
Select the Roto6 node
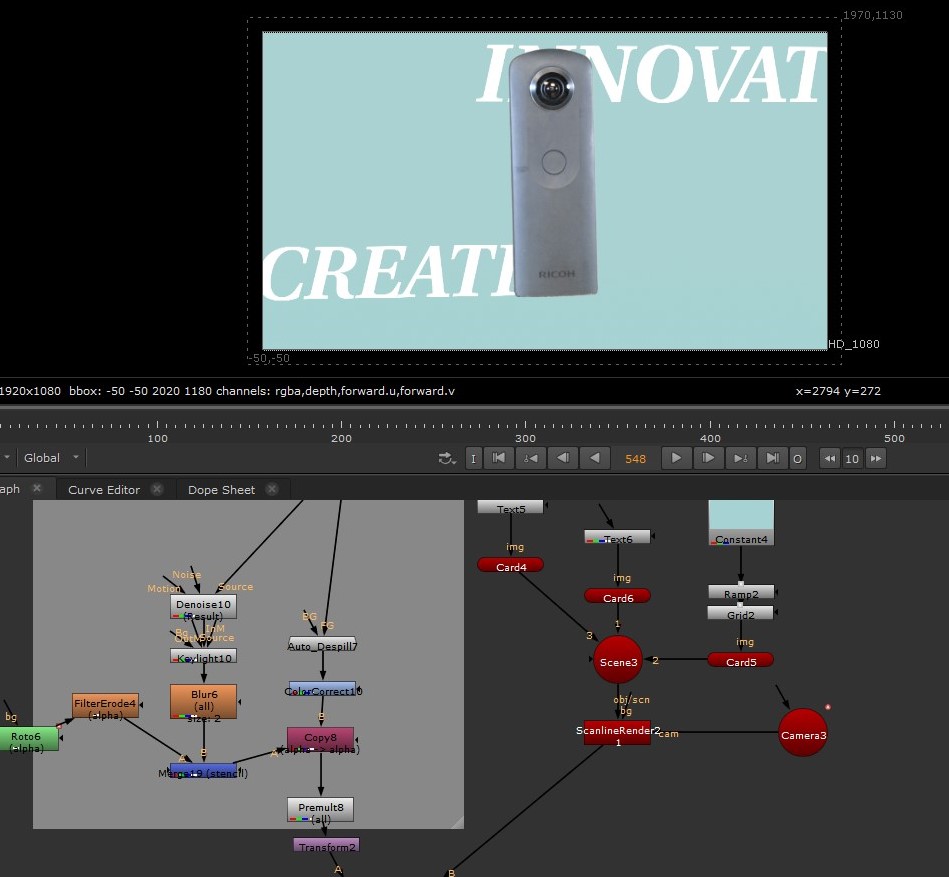28,739
